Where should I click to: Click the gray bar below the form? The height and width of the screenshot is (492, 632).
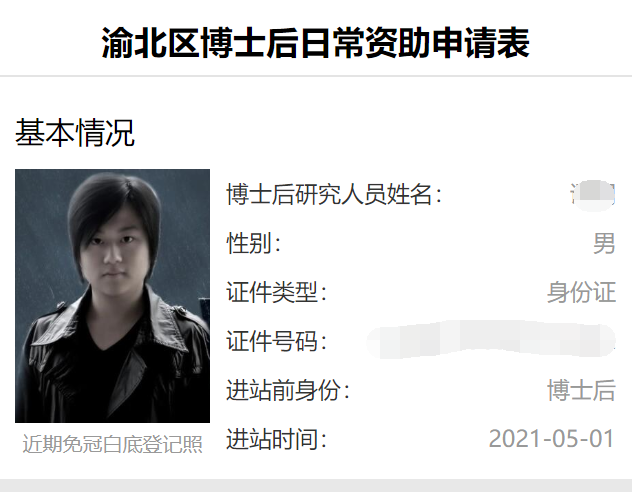tap(316, 486)
